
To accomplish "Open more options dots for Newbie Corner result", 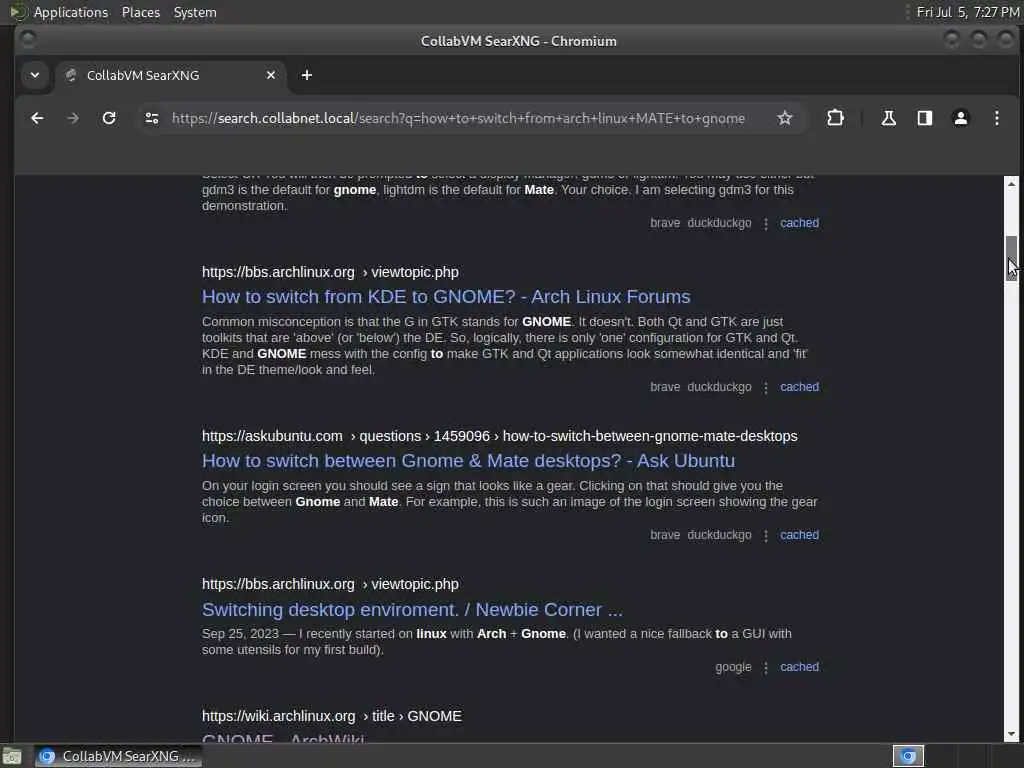I will pos(766,667).
